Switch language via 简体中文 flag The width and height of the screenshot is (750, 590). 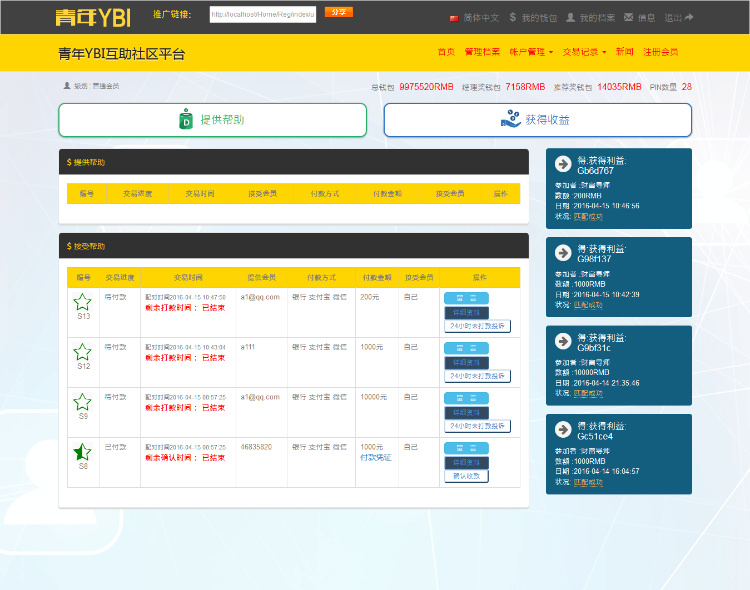(x=474, y=18)
